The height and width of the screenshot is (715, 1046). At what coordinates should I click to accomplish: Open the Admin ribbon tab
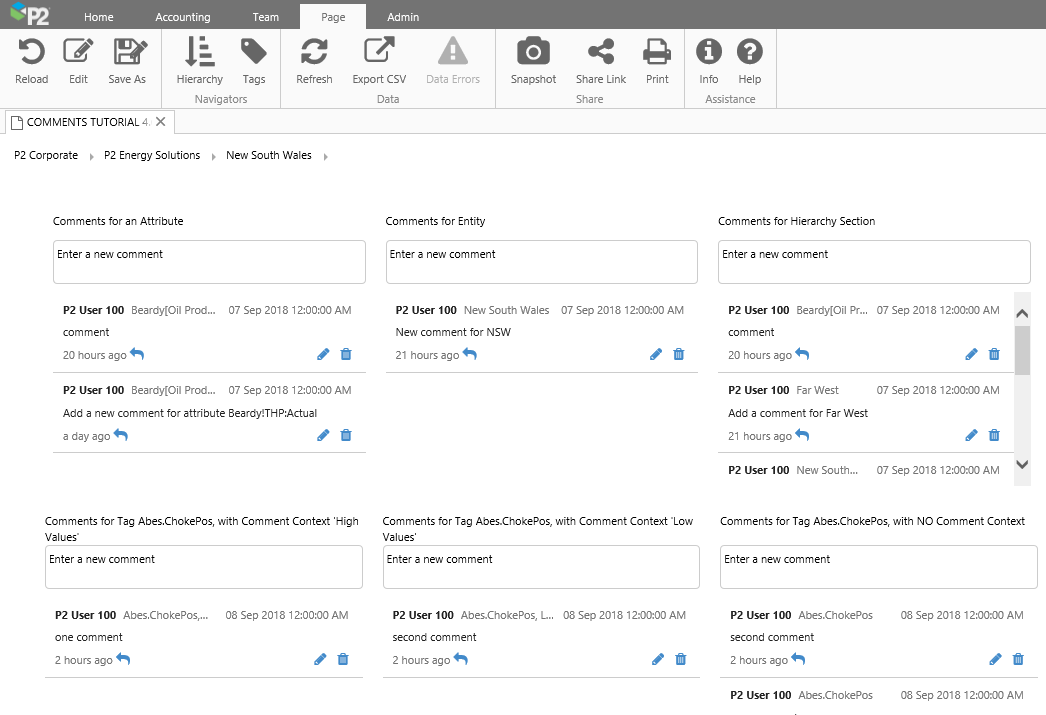point(403,17)
